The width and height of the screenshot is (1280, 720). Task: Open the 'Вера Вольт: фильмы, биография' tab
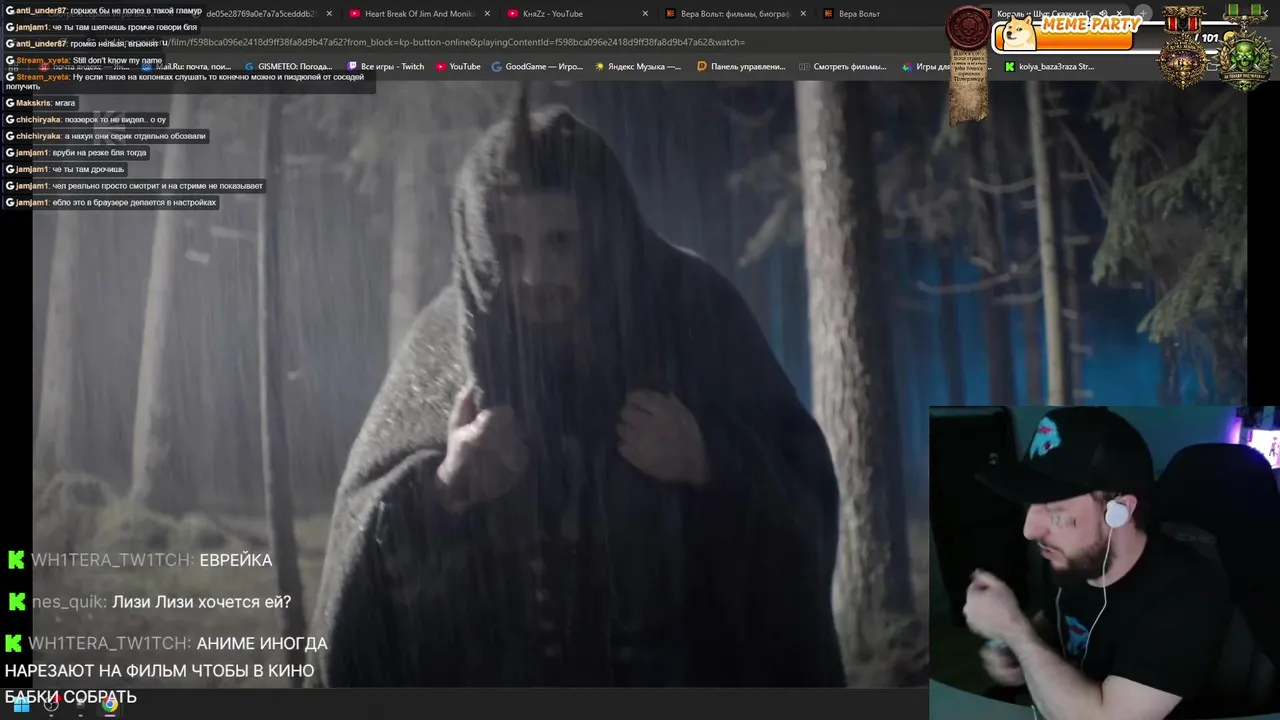734,14
